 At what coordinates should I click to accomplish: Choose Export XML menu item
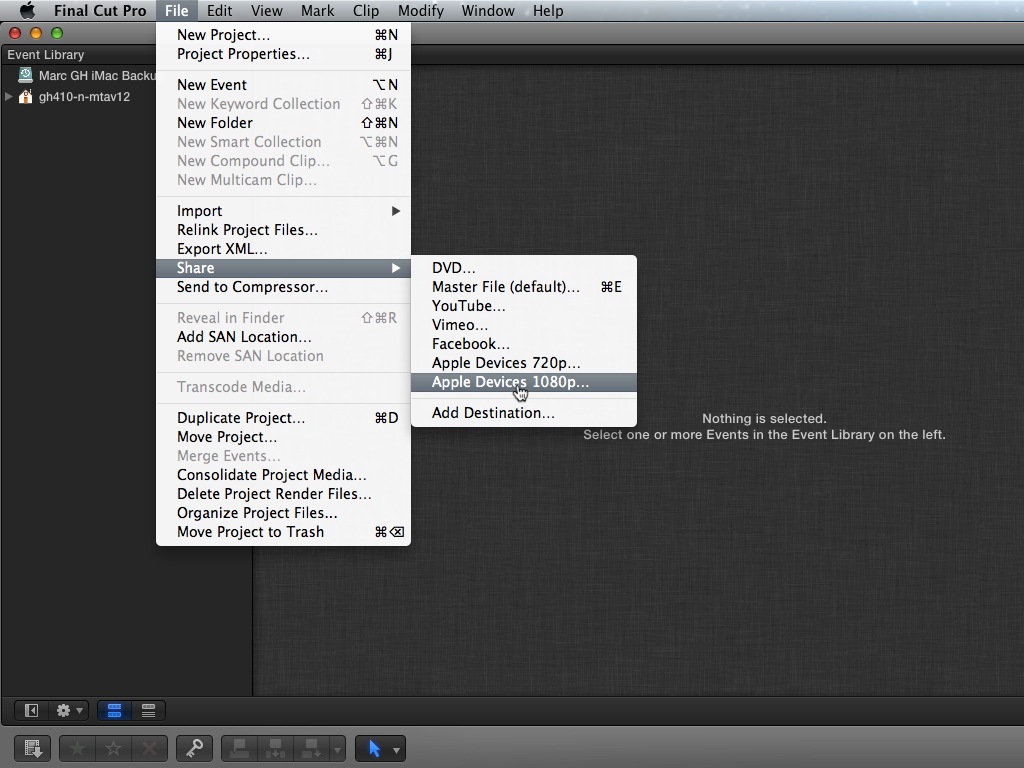pyautogui.click(x=283, y=248)
